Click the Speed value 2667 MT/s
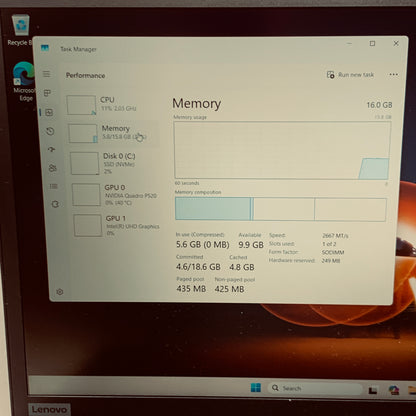 pyautogui.click(x=335, y=236)
